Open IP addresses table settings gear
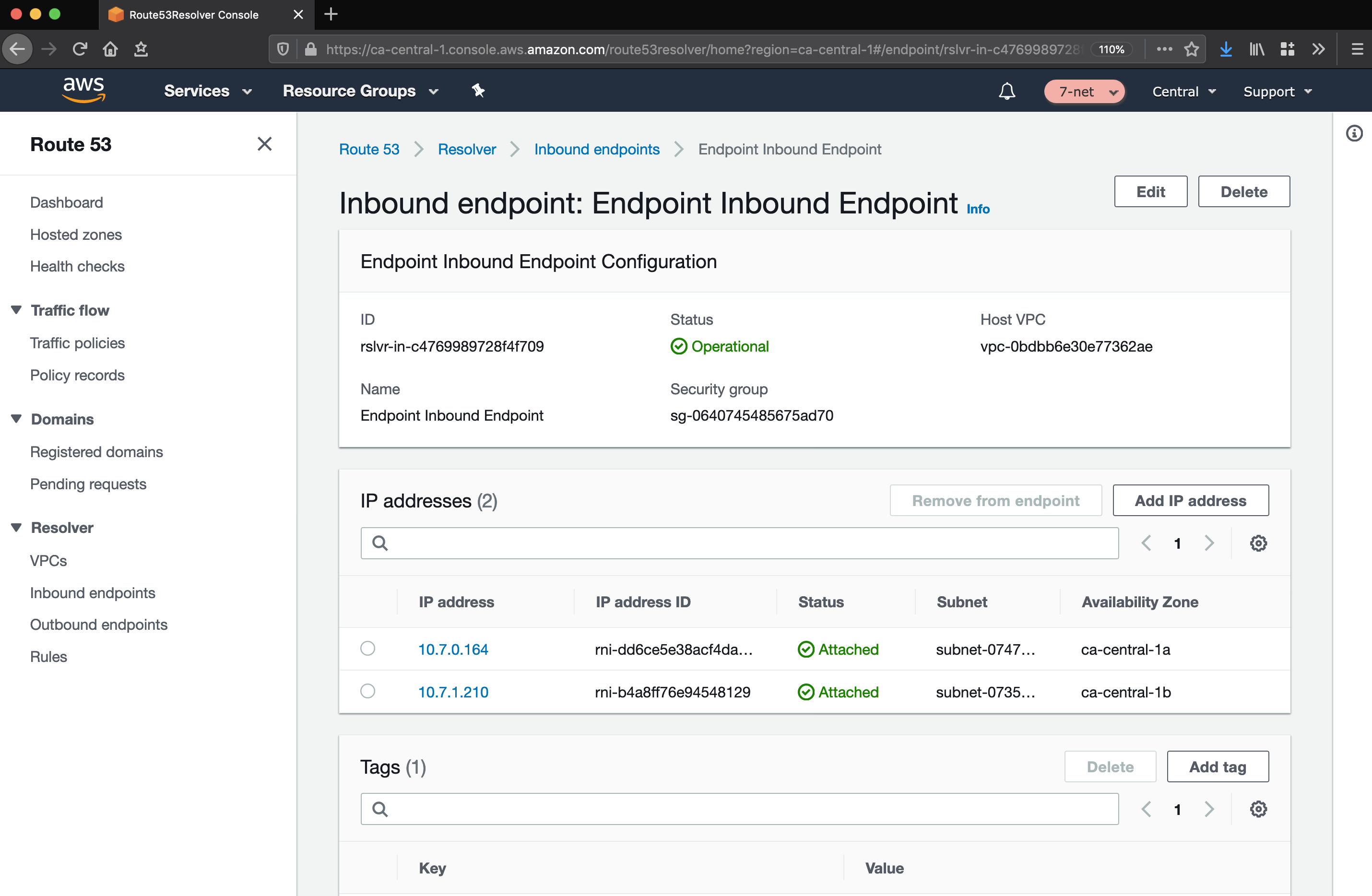The image size is (1372, 896). click(x=1258, y=543)
